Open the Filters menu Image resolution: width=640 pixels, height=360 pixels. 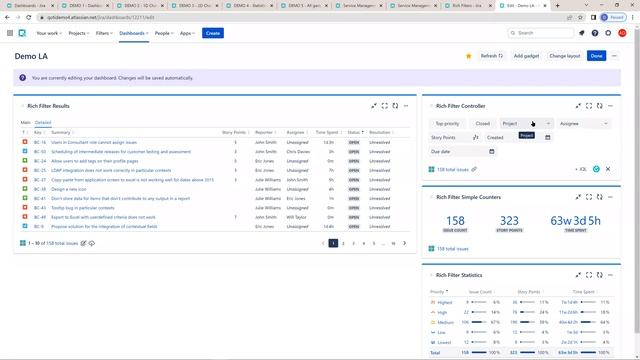[x=104, y=33]
